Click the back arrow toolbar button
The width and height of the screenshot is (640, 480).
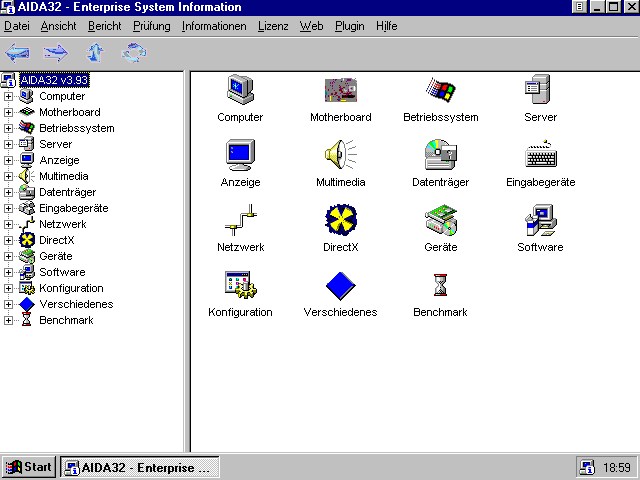[18, 52]
